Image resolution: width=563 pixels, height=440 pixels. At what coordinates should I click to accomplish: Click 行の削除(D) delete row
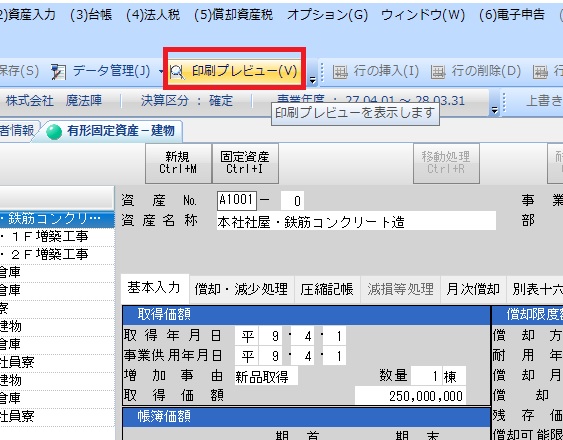point(475,71)
